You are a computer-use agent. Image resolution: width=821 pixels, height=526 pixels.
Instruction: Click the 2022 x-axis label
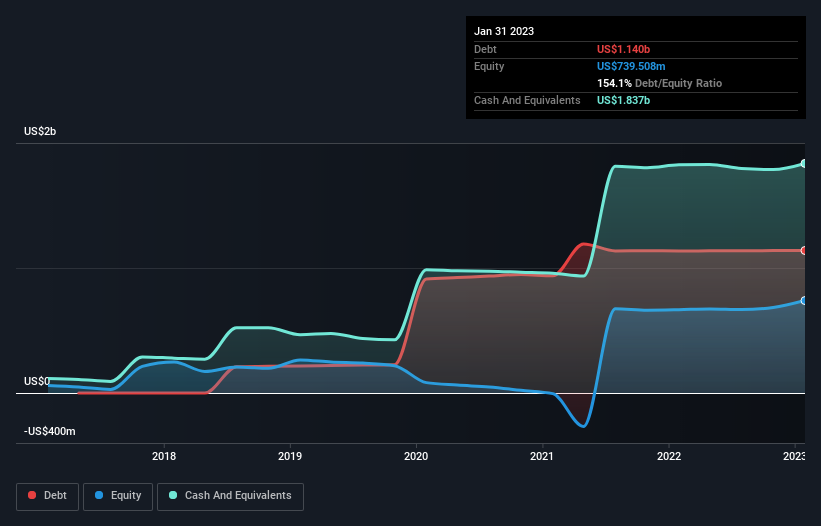[x=669, y=456]
